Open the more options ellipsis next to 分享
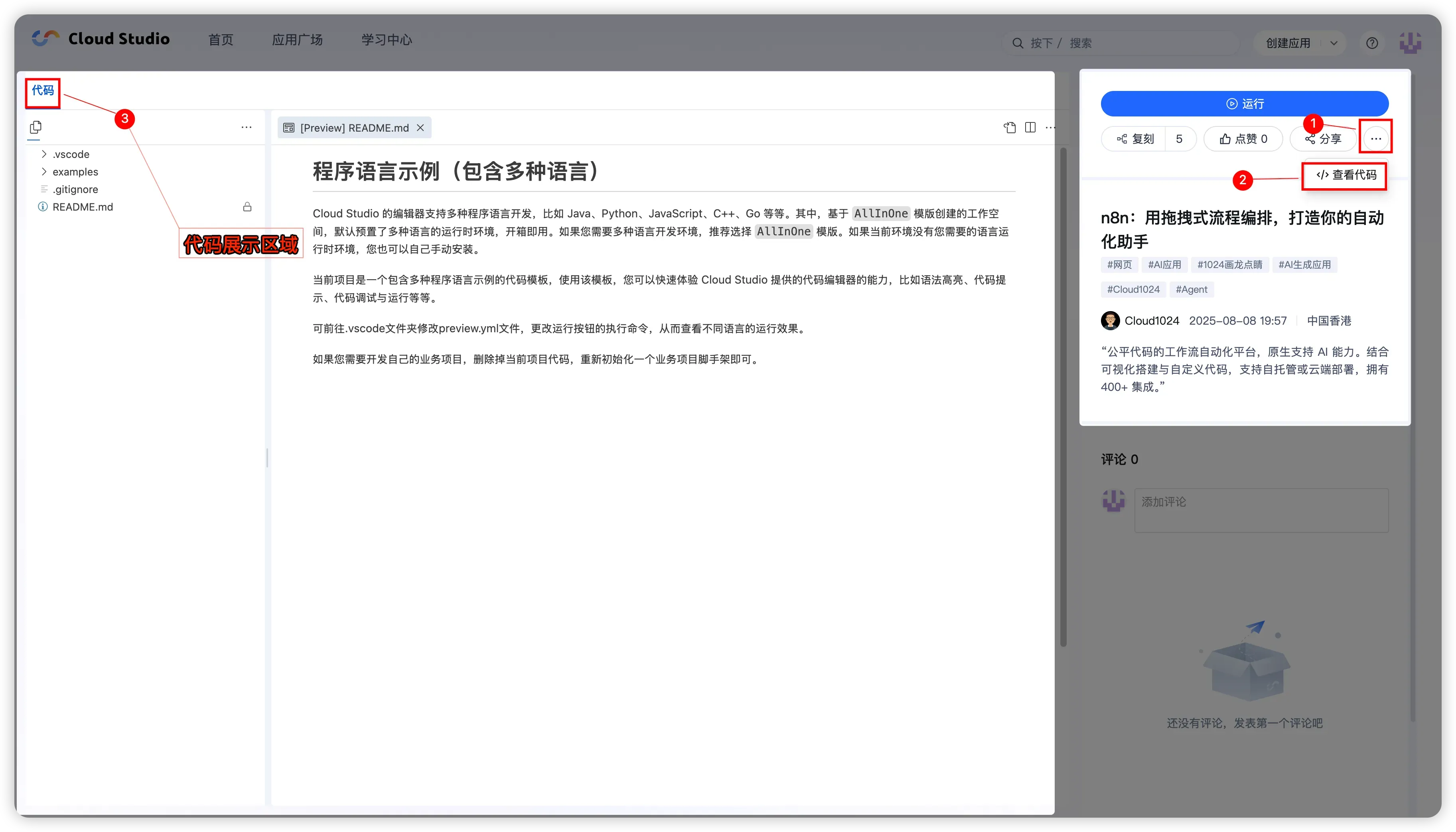Screen dimensions: 1456x832 (x=1375, y=138)
